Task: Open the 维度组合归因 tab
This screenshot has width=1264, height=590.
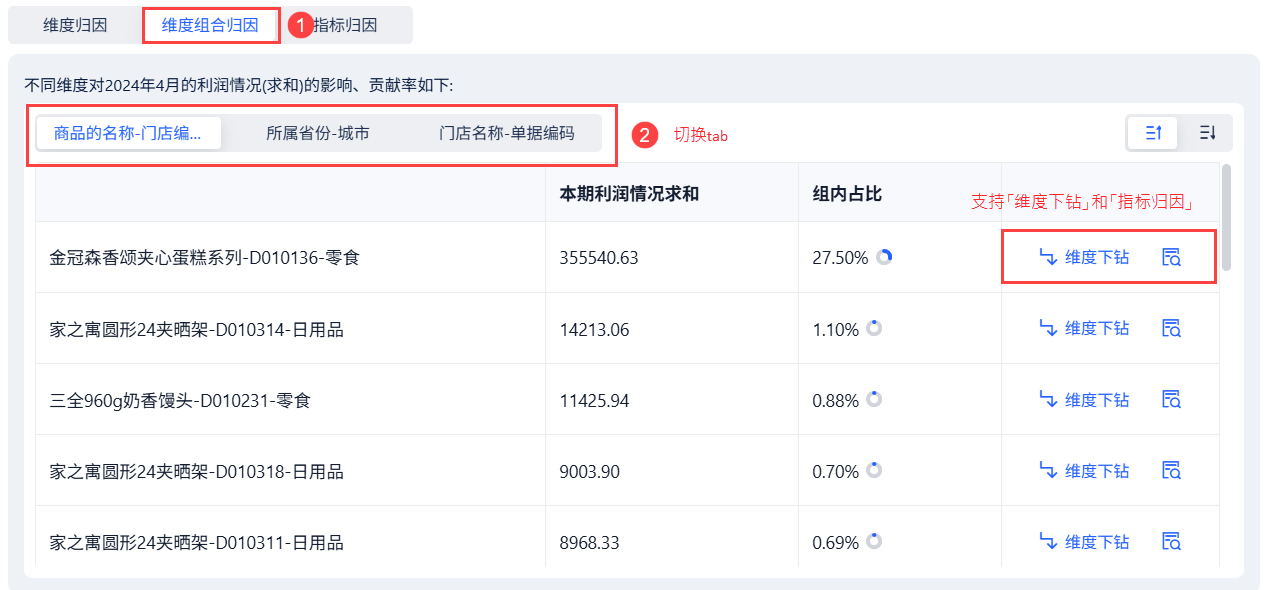Action: pos(210,25)
